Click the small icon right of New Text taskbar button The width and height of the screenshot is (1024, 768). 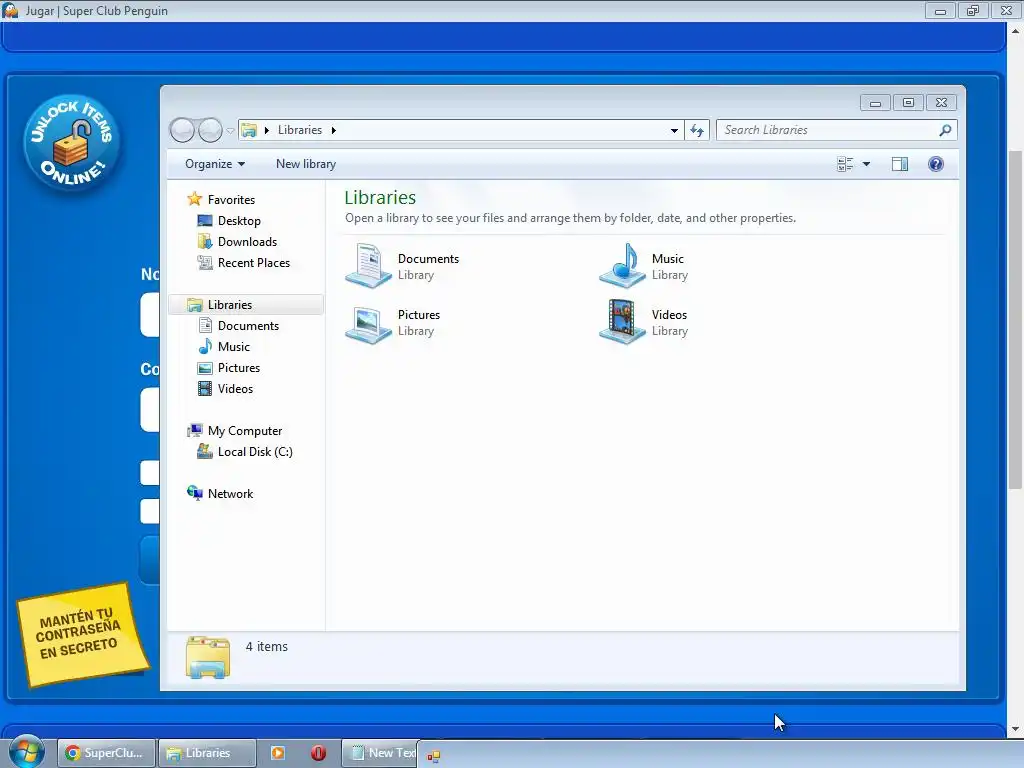[434, 756]
